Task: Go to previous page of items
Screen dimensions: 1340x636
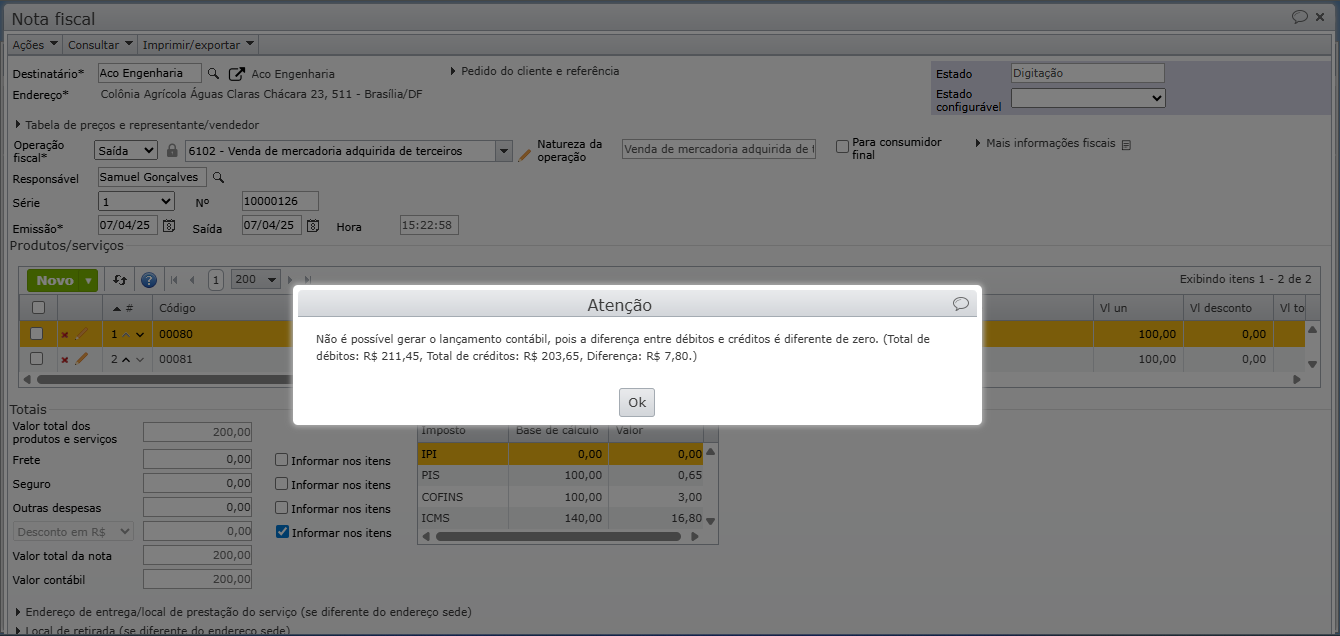Action: coord(194,281)
